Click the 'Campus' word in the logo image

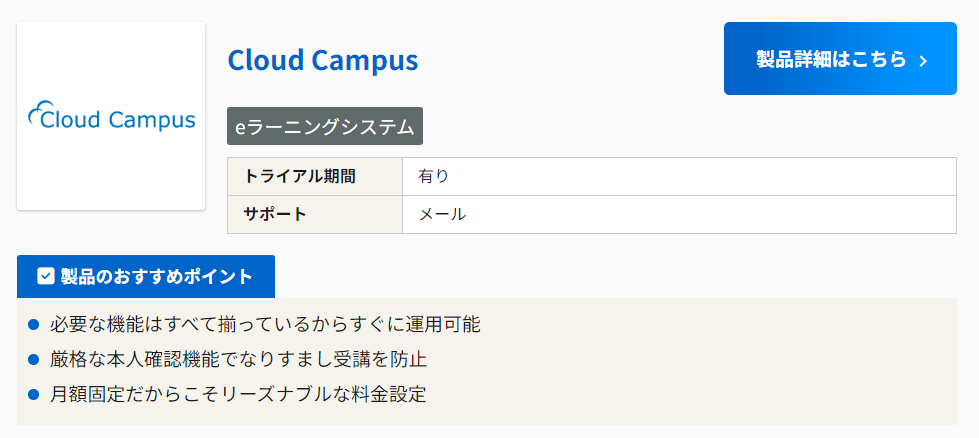[152, 121]
